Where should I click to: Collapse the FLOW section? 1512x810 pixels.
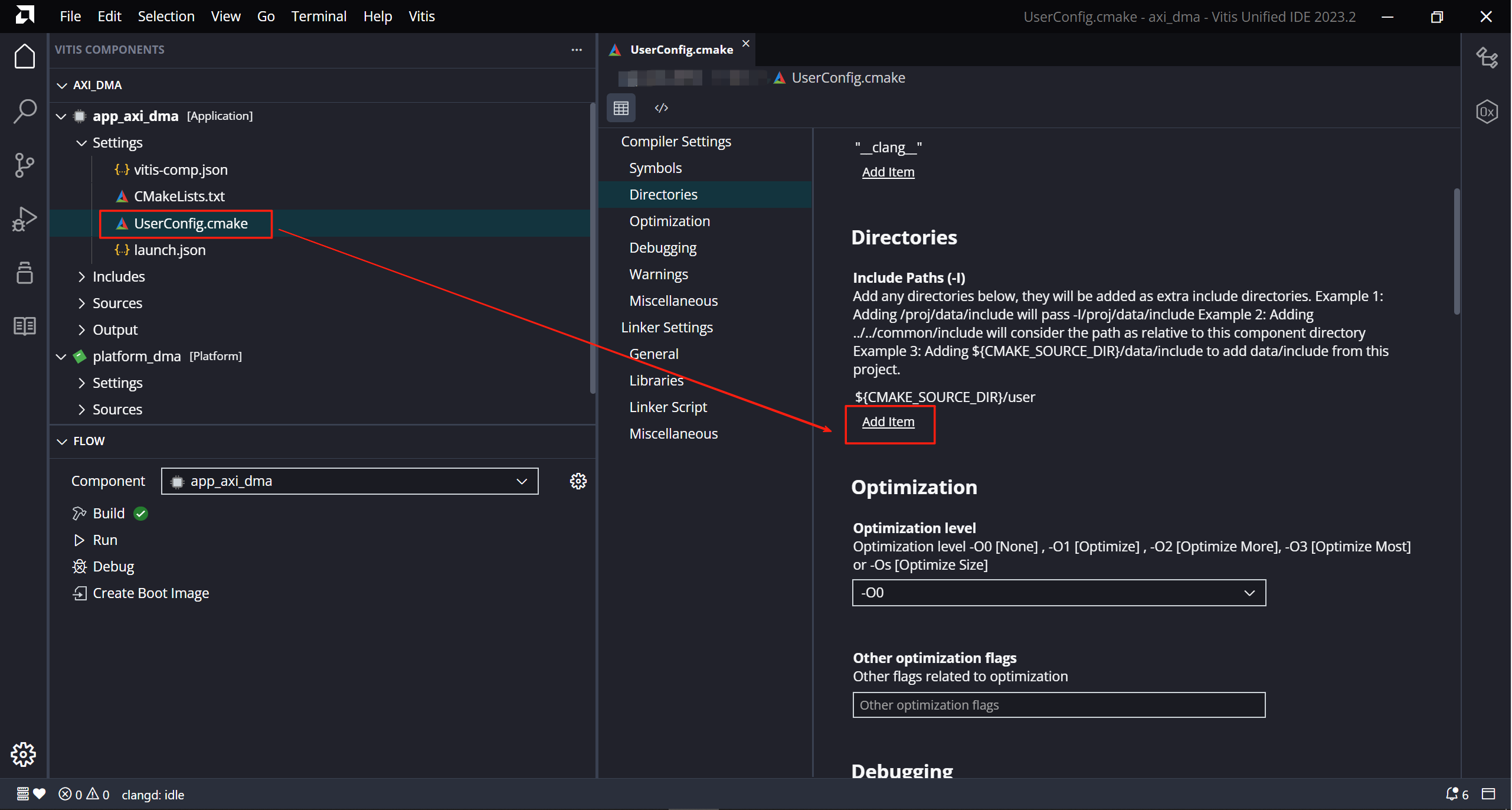[x=61, y=442]
